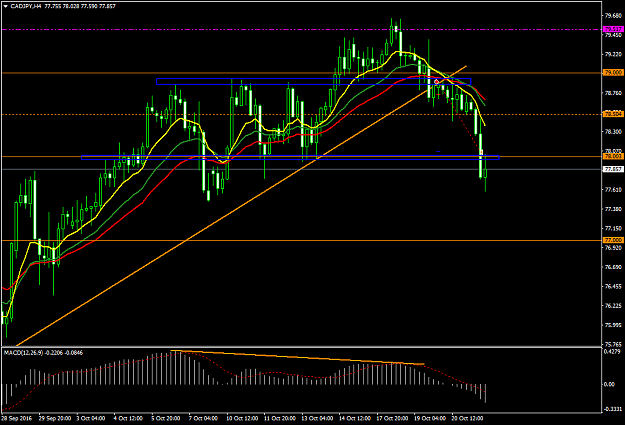
Task: Select the CADJPY,H4 symbol title text
Action: click(x=26, y=6)
